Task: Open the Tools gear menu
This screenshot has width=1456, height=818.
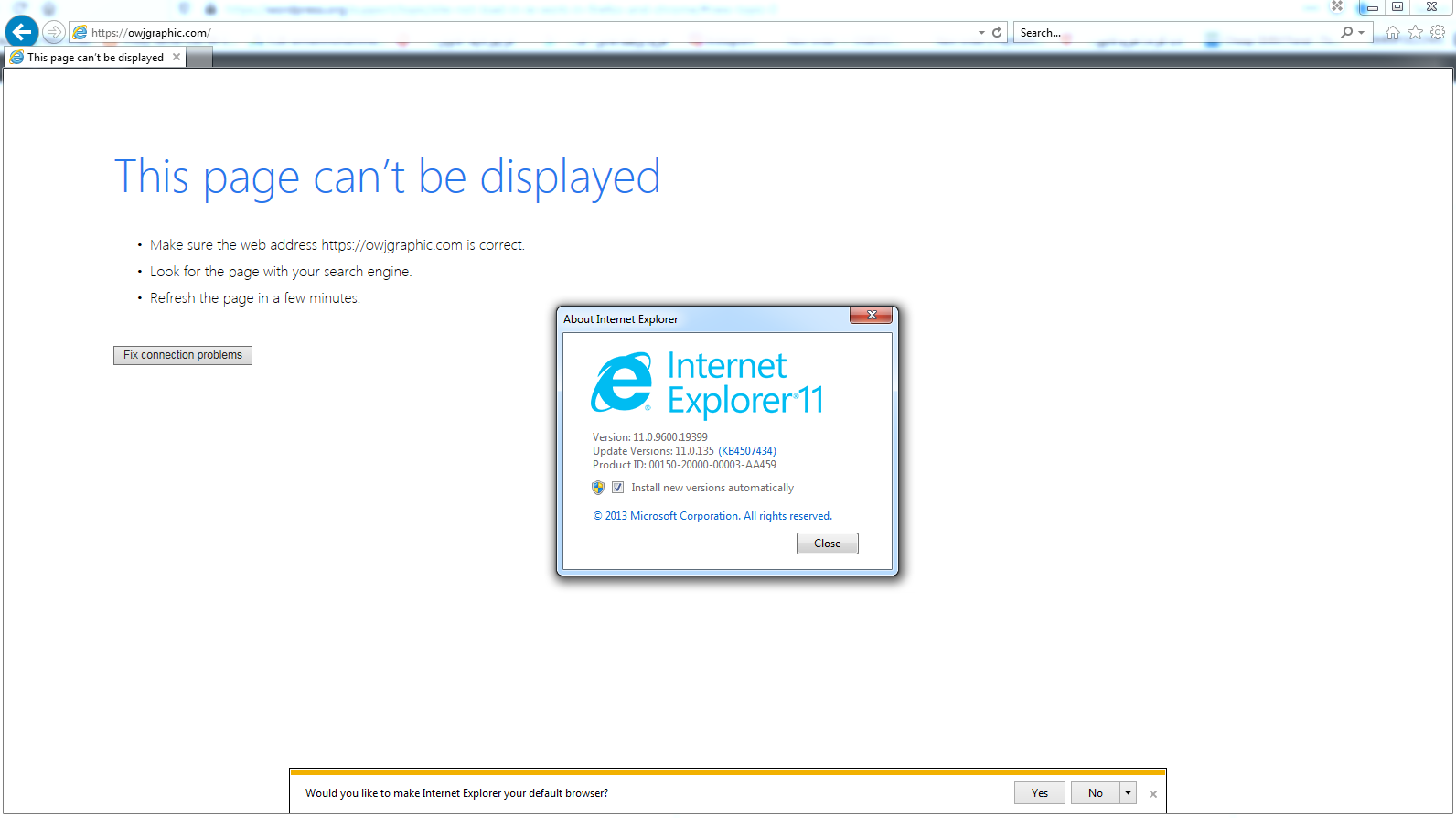Action: pyautogui.click(x=1438, y=32)
